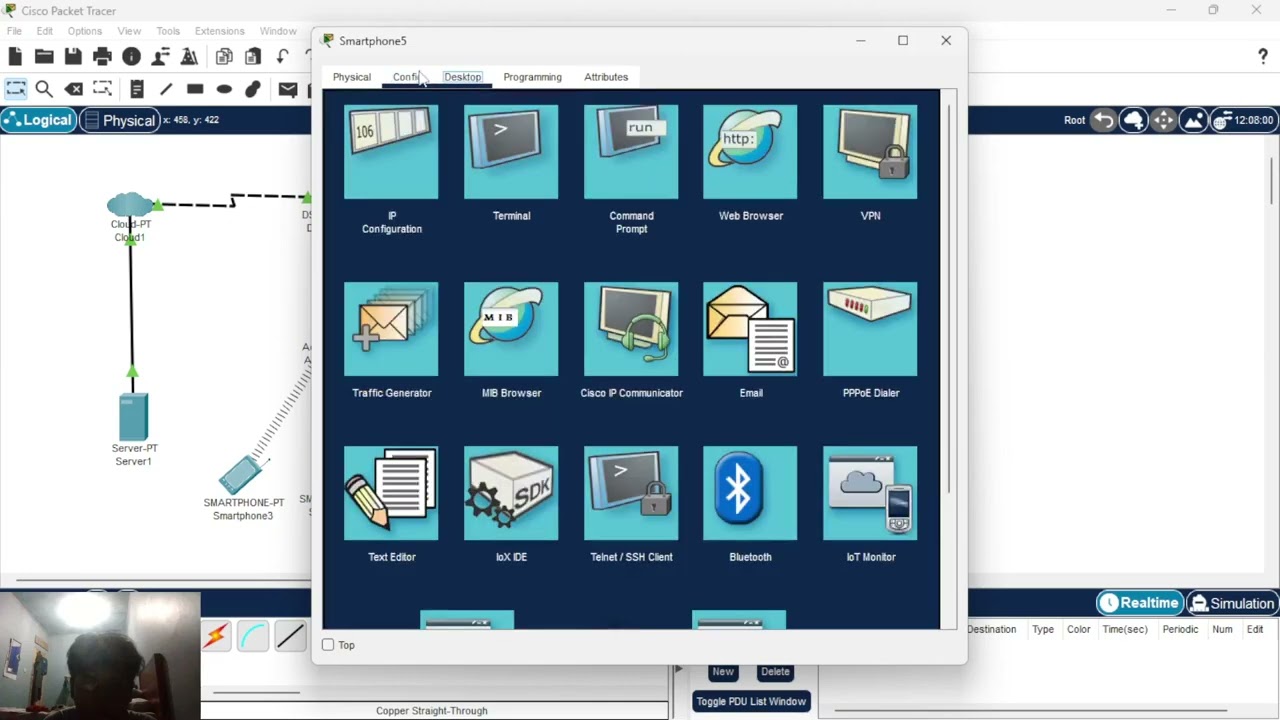Select the Place Note tool
The height and width of the screenshot is (720, 1280).
[137, 89]
